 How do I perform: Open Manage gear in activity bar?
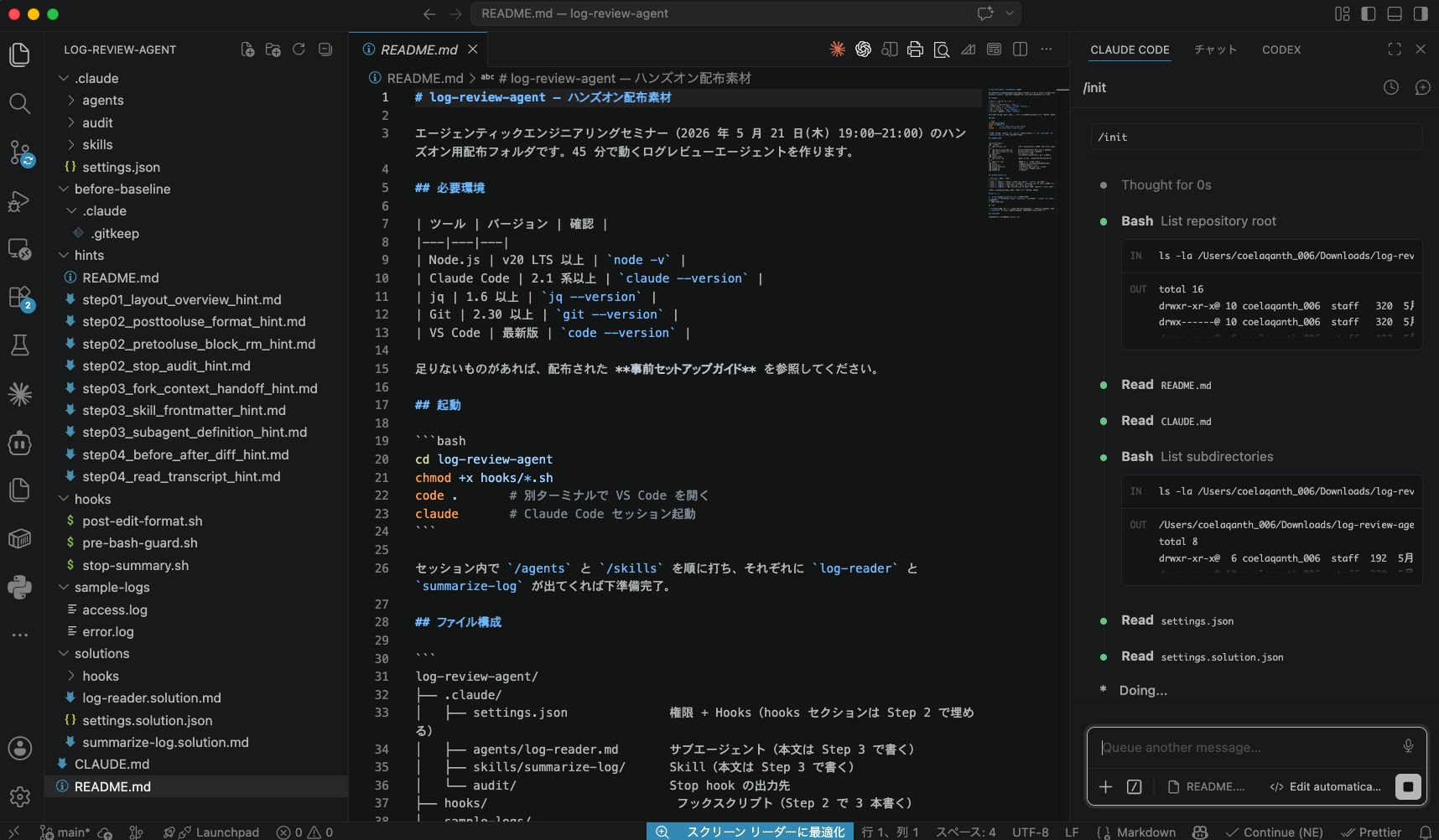click(x=19, y=796)
